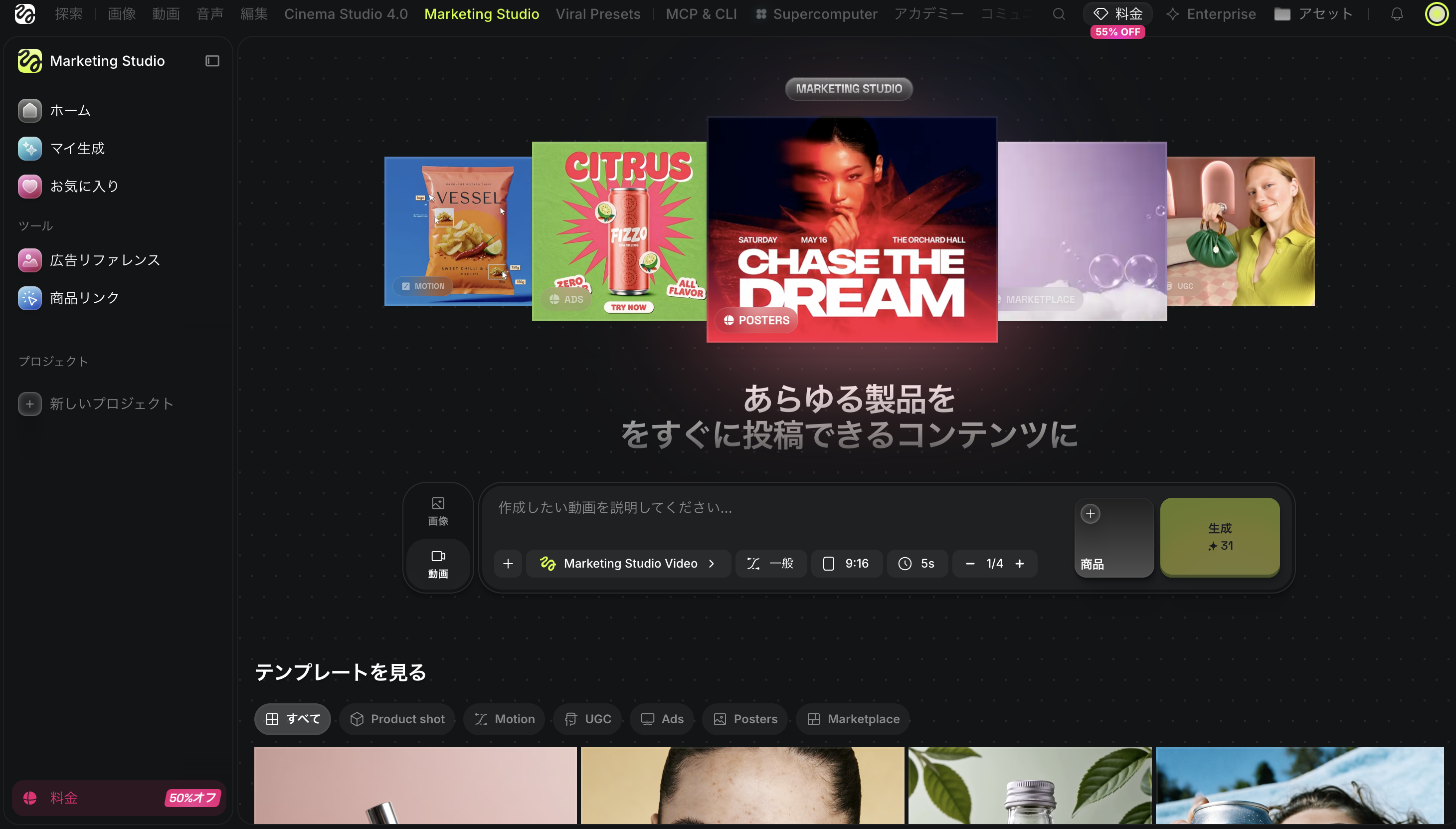
Task: Click the 生成 generate button
Action: (x=1220, y=538)
